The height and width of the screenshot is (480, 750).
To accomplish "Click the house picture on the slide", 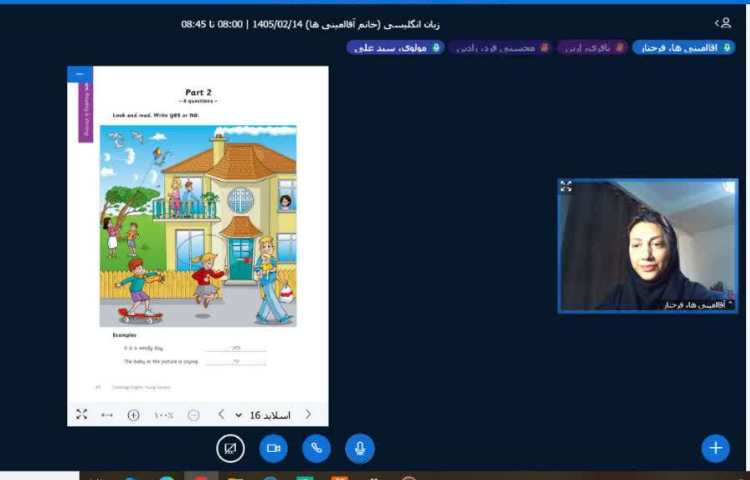I will [198, 226].
